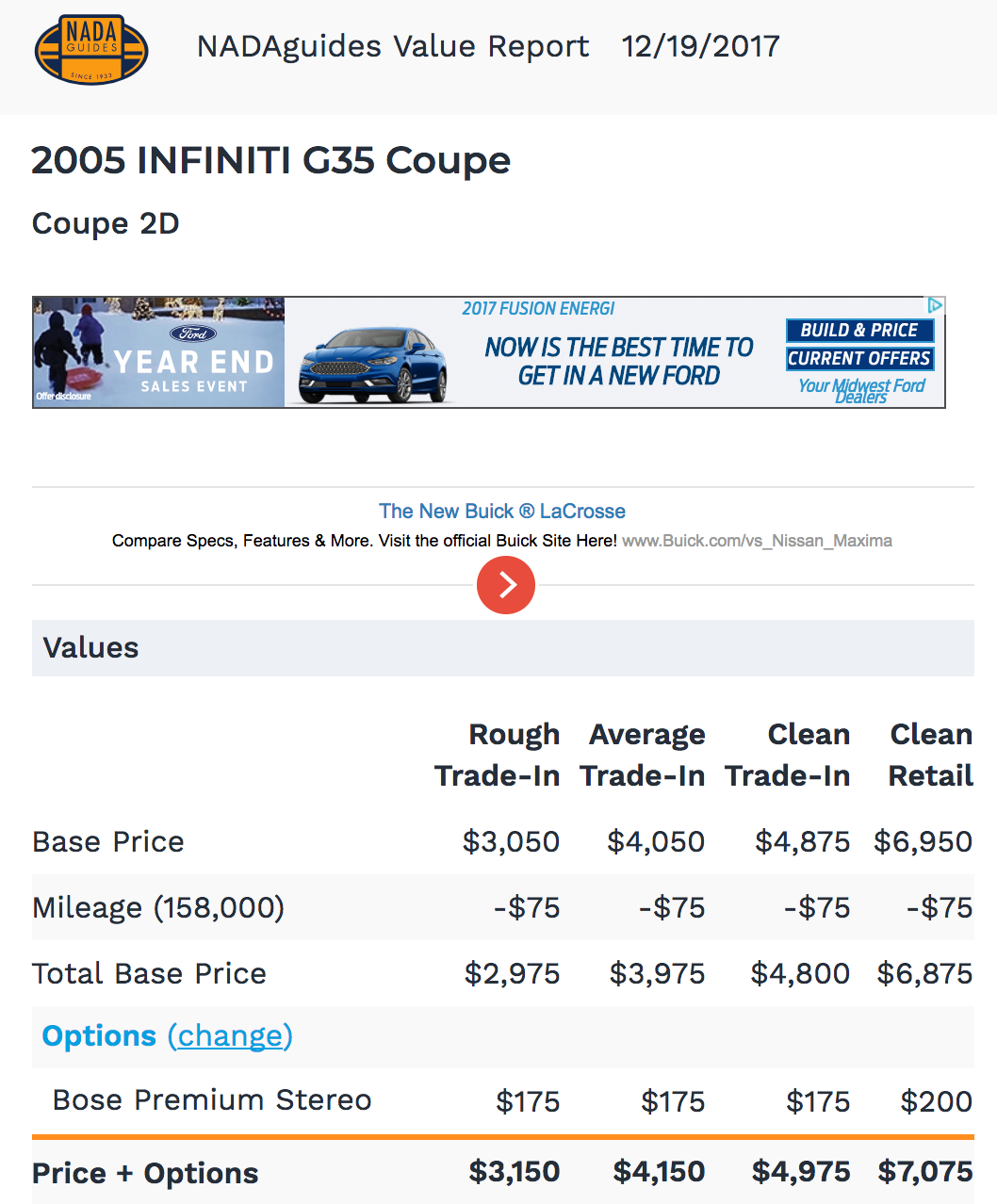Click the Values section header
The image size is (997, 1204).
coord(90,648)
